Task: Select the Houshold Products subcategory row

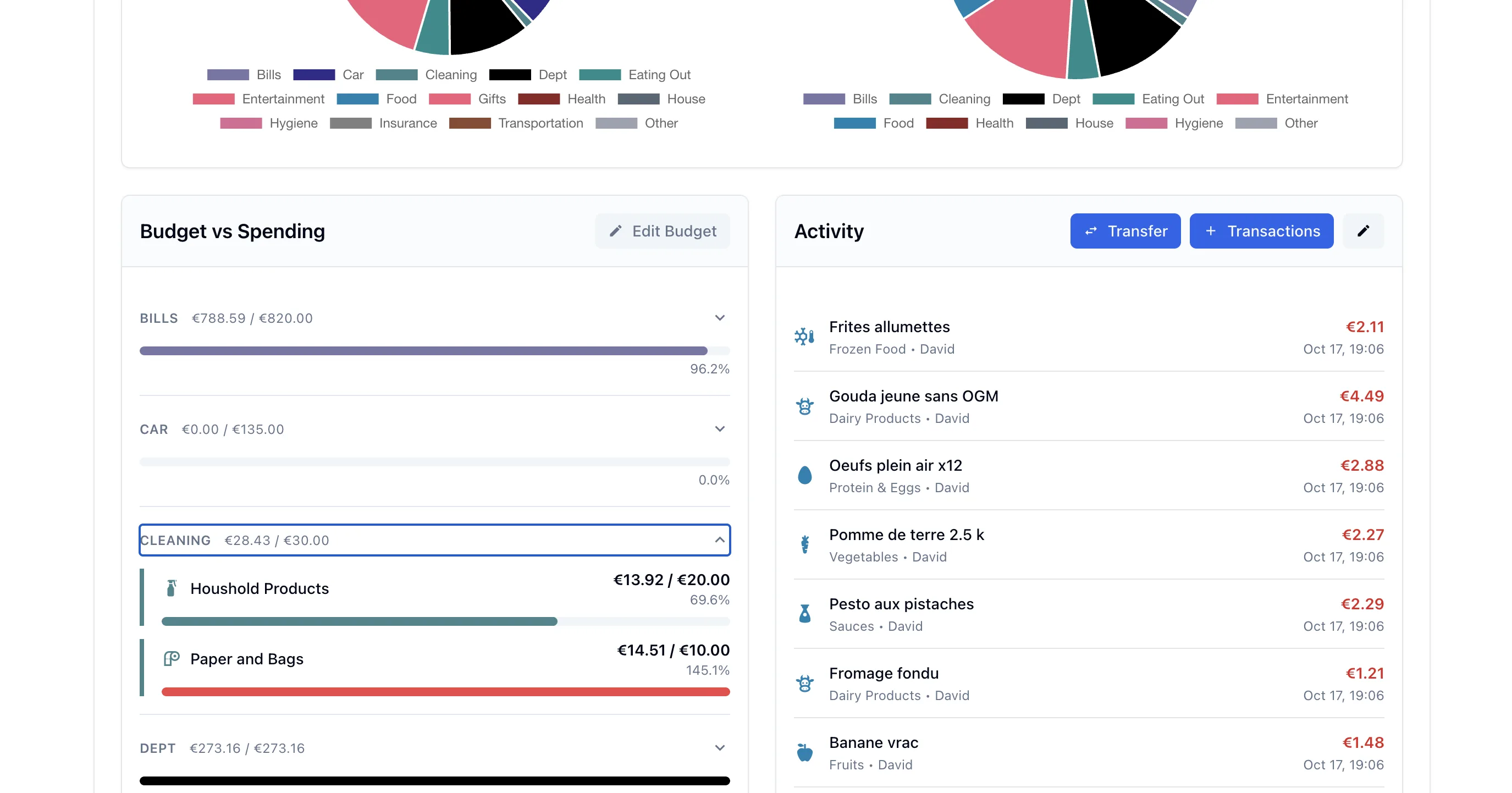Action: click(x=435, y=597)
